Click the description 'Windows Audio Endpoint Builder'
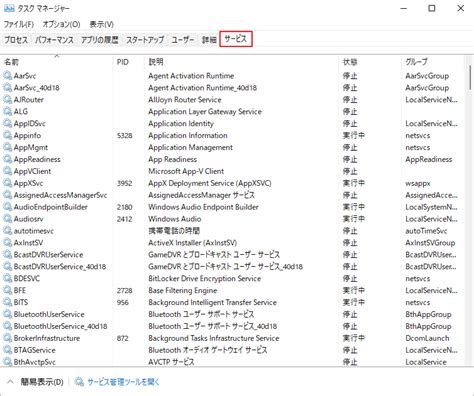Viewport: 474px width, 396px height. click(x=203, y=207)
